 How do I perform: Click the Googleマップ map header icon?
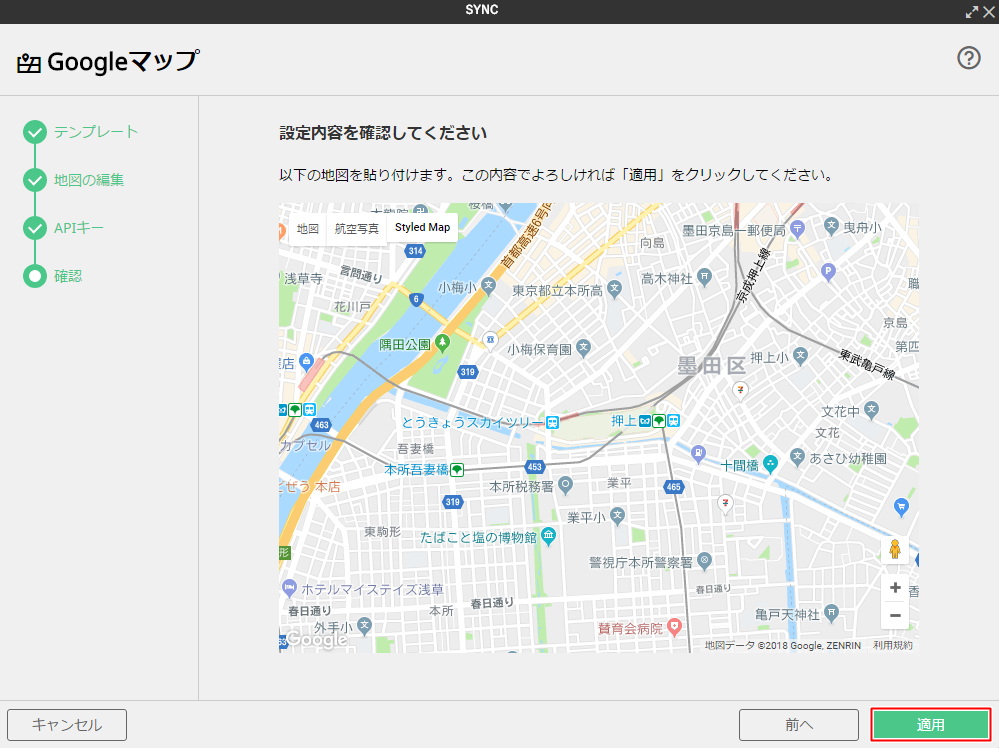click(x=29, y=63)
